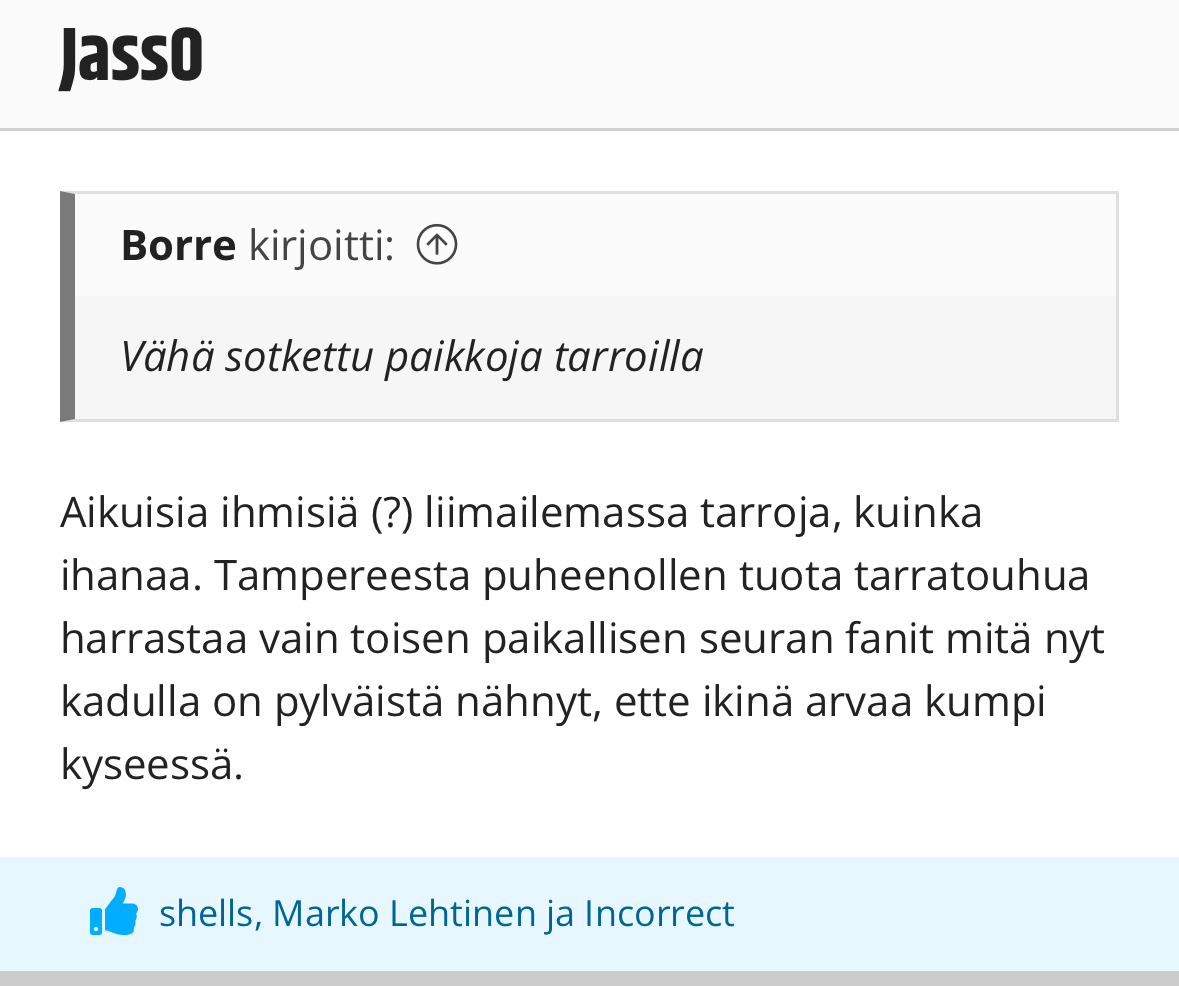1179x986 pixels.
Task: Click the dark gray quote border bar
Action: [67, 306]
